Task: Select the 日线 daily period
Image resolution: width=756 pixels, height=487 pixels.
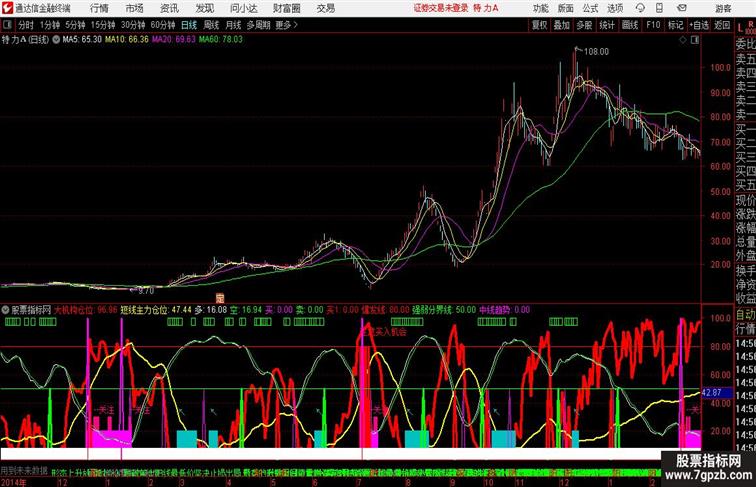Action: tap(189, 25)
